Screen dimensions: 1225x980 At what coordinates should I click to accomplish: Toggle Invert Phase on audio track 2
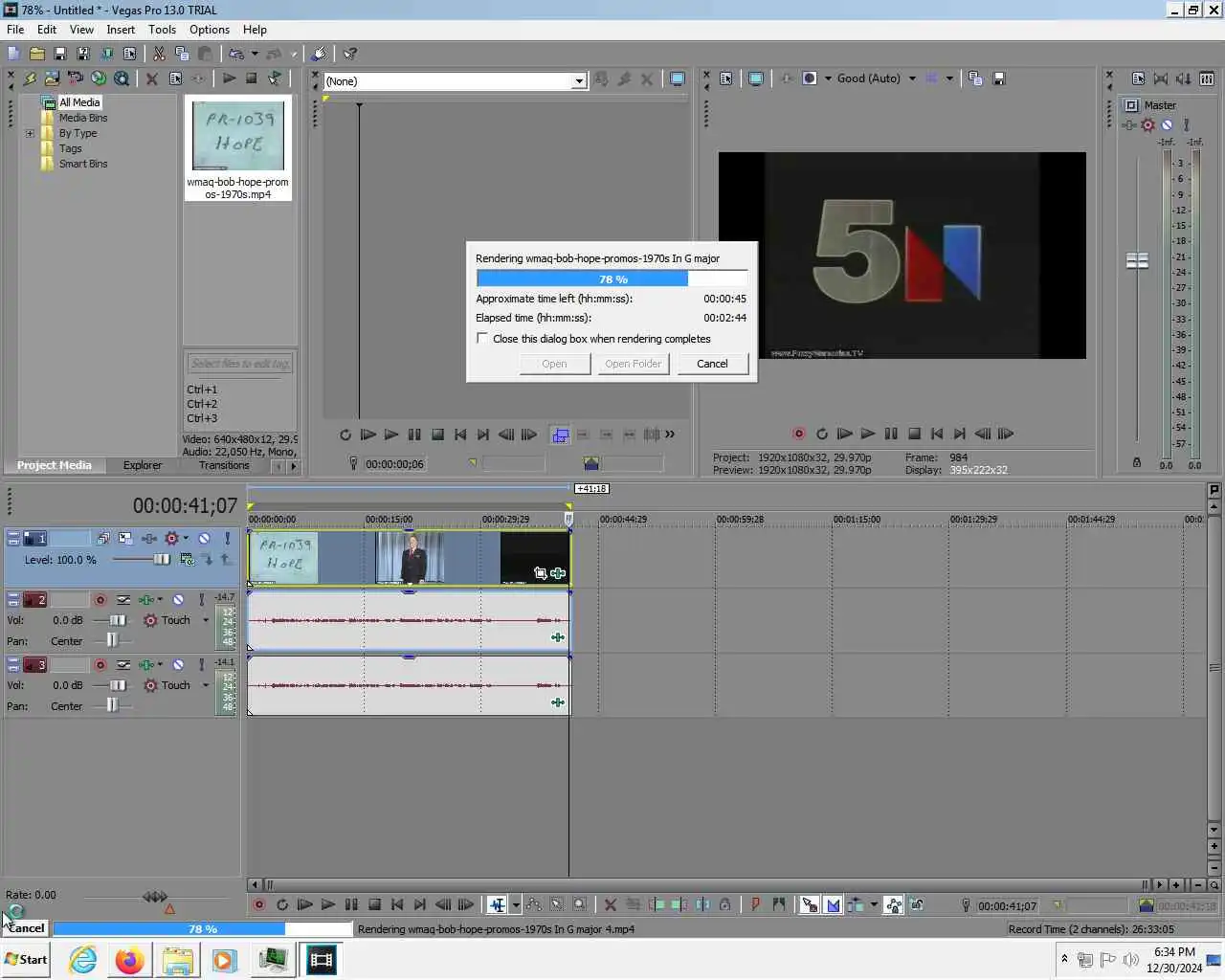[123, 600]
